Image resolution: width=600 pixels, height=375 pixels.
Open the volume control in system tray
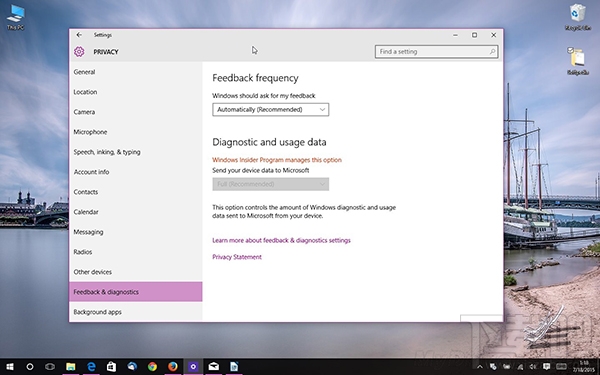coord(533,367)
